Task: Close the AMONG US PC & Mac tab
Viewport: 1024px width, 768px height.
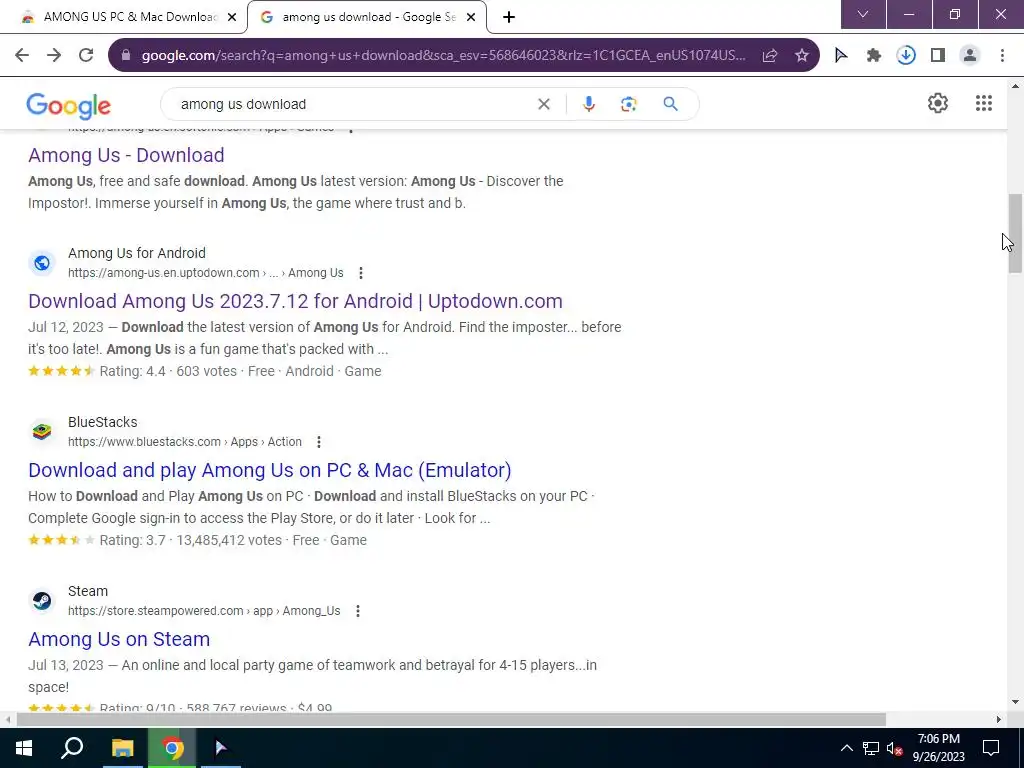Action: [x=232, y=18]
